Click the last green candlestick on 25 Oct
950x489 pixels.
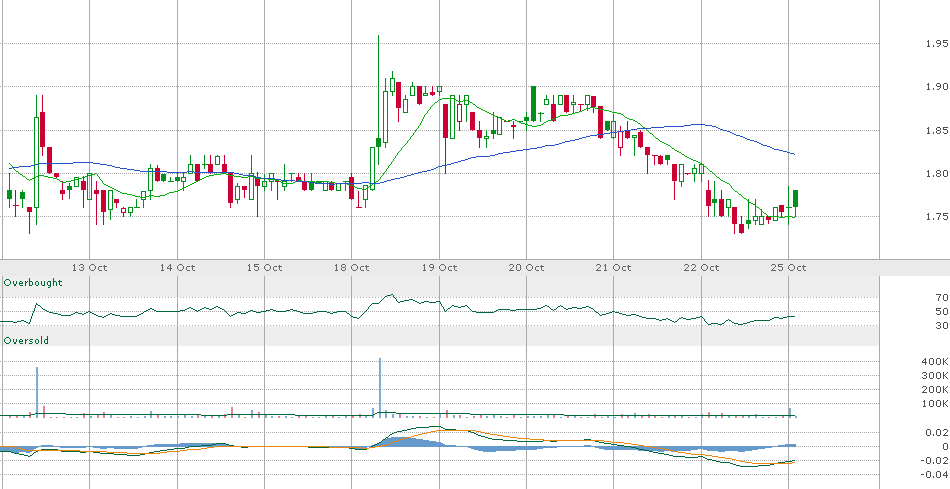point(796,198)
